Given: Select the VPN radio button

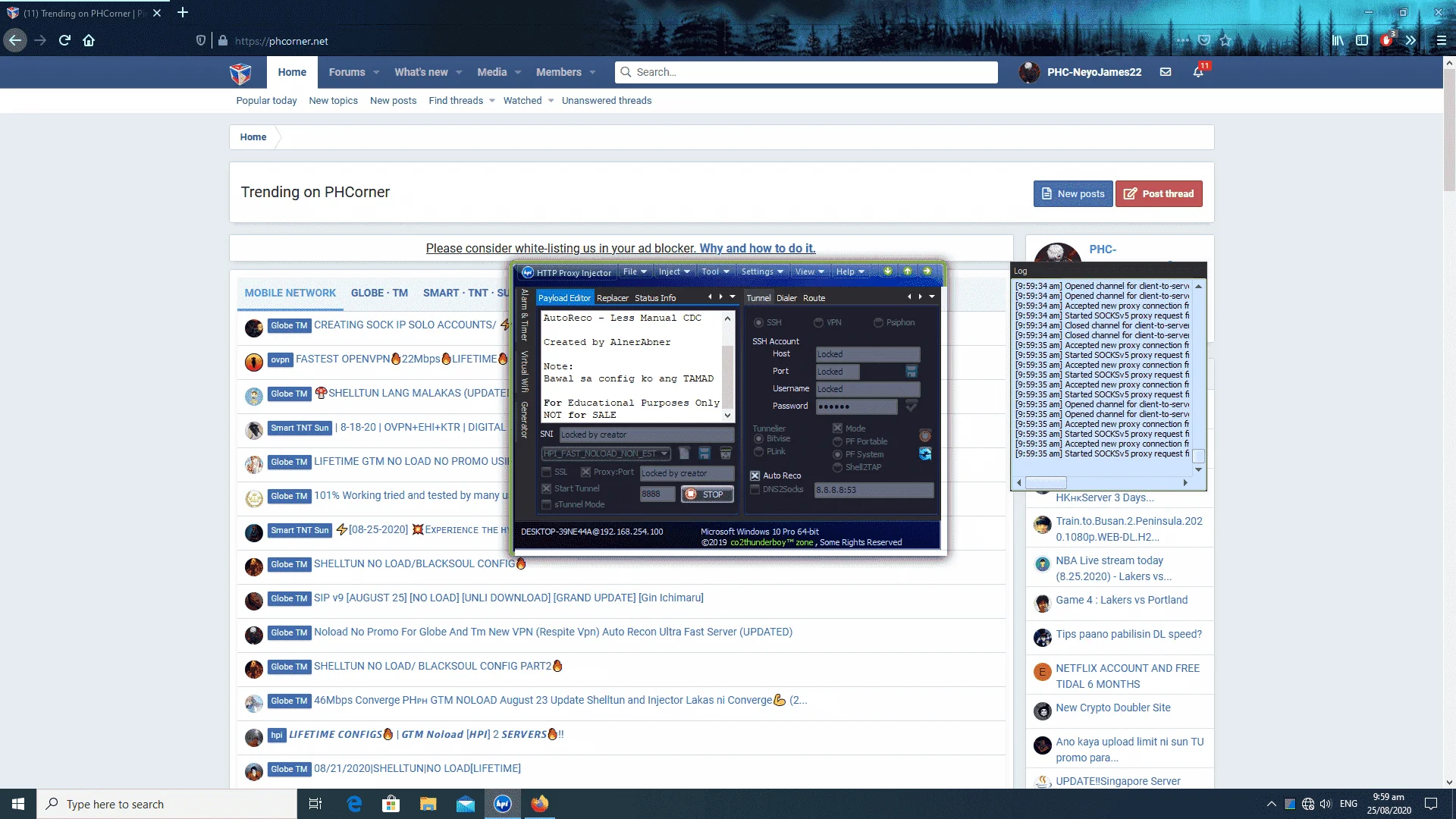Looking at the screenshot, I should 818,322.
